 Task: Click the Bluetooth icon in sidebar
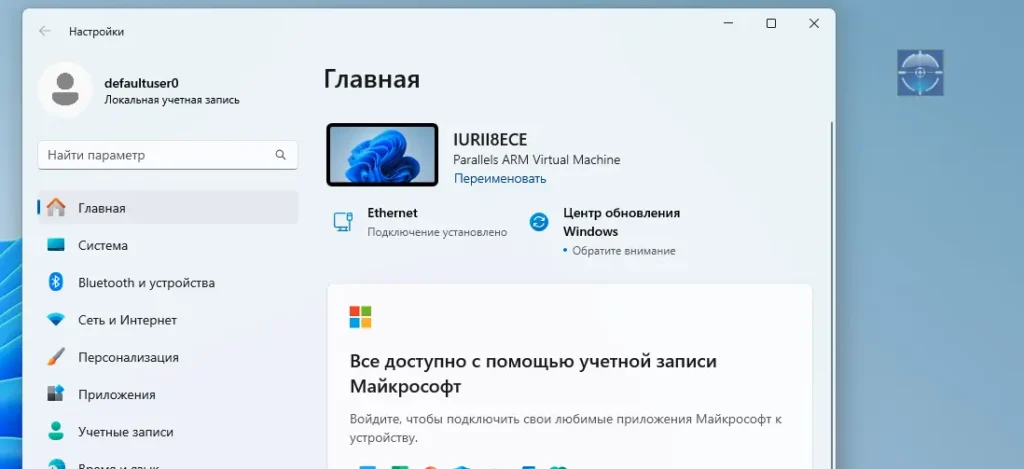(56, 282)
